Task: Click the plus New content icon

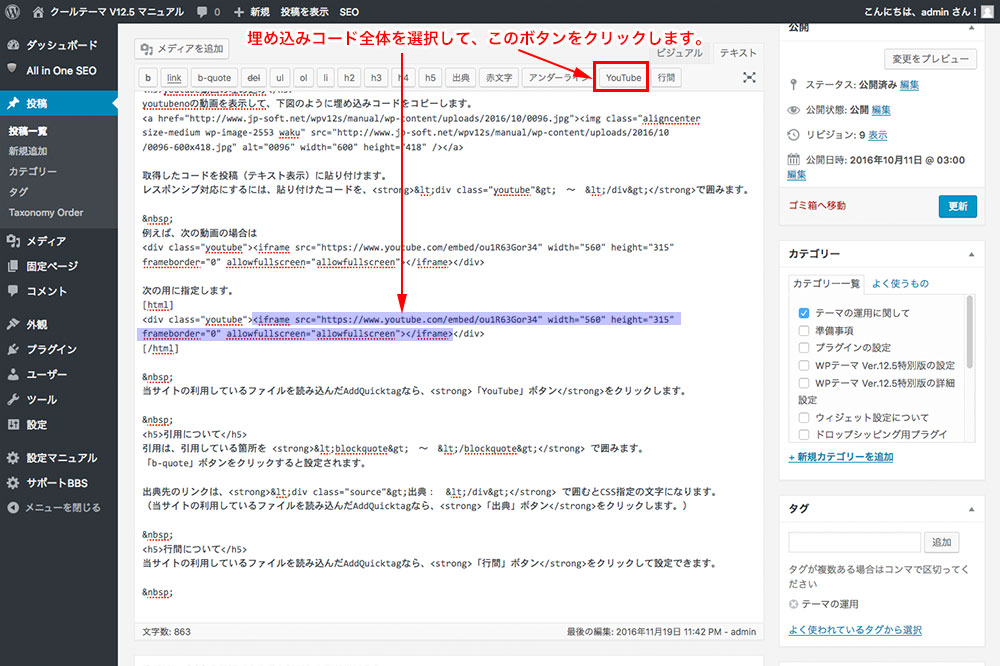Action: pyautogui.click(x=239, y=12)
